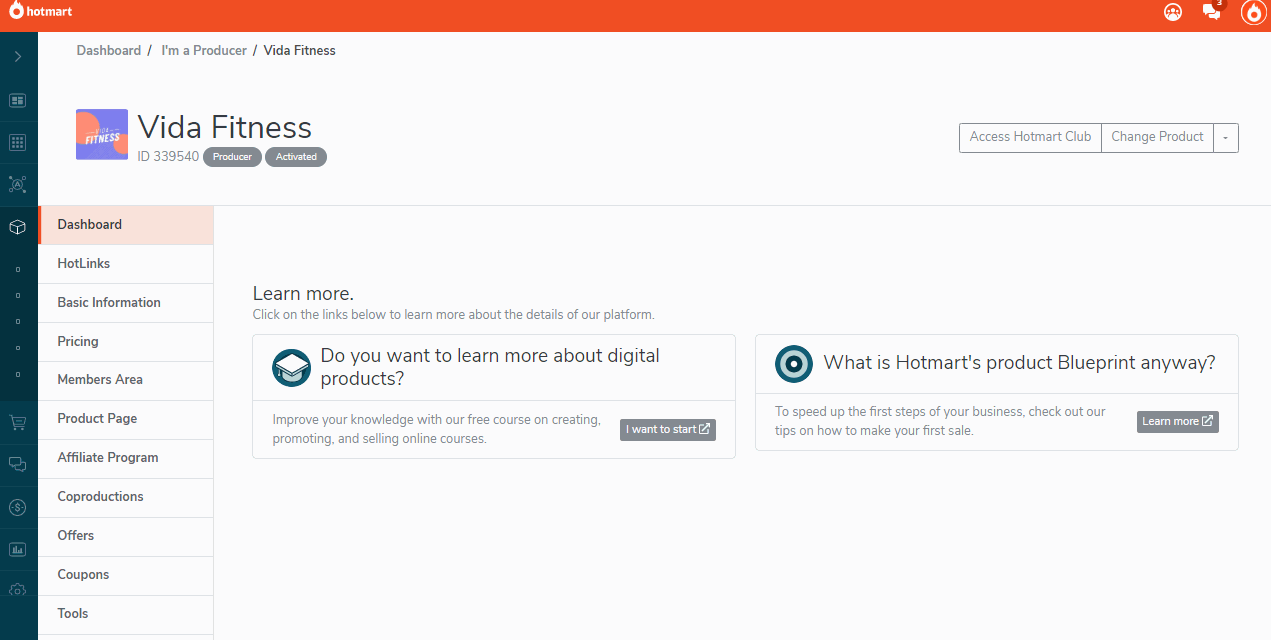Viewport: 1271px width, 640px height.
Task: Open the gear settings icon in sidebar
Action: coord(18,591)
